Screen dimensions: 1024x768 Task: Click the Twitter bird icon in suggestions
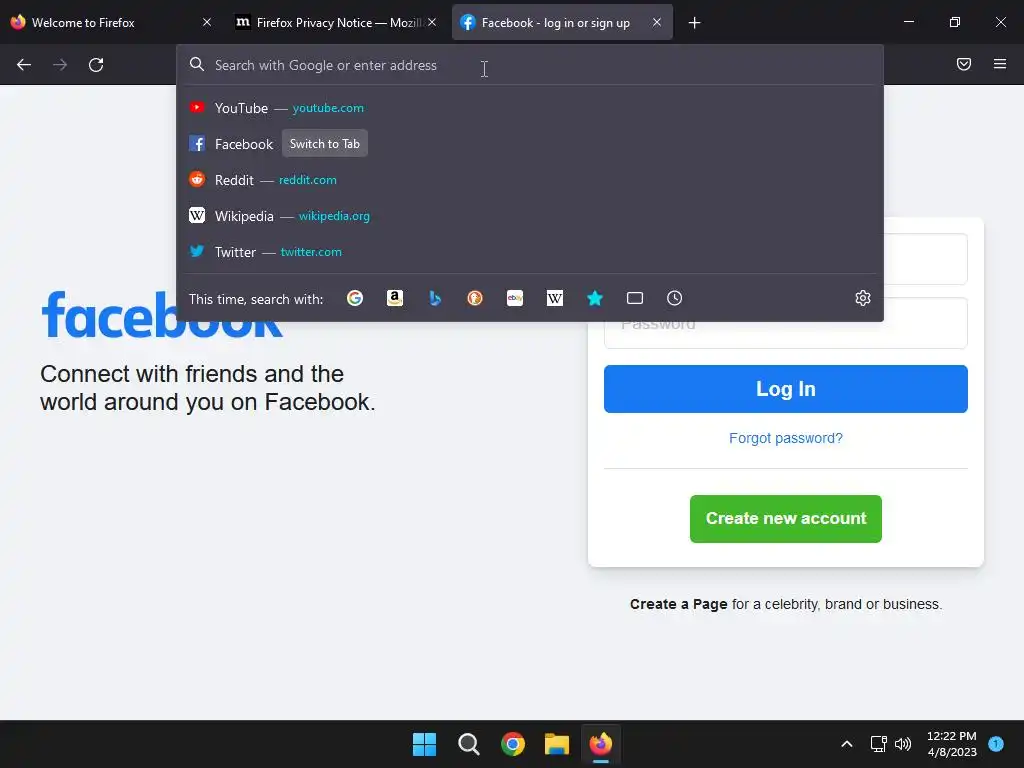197,251
